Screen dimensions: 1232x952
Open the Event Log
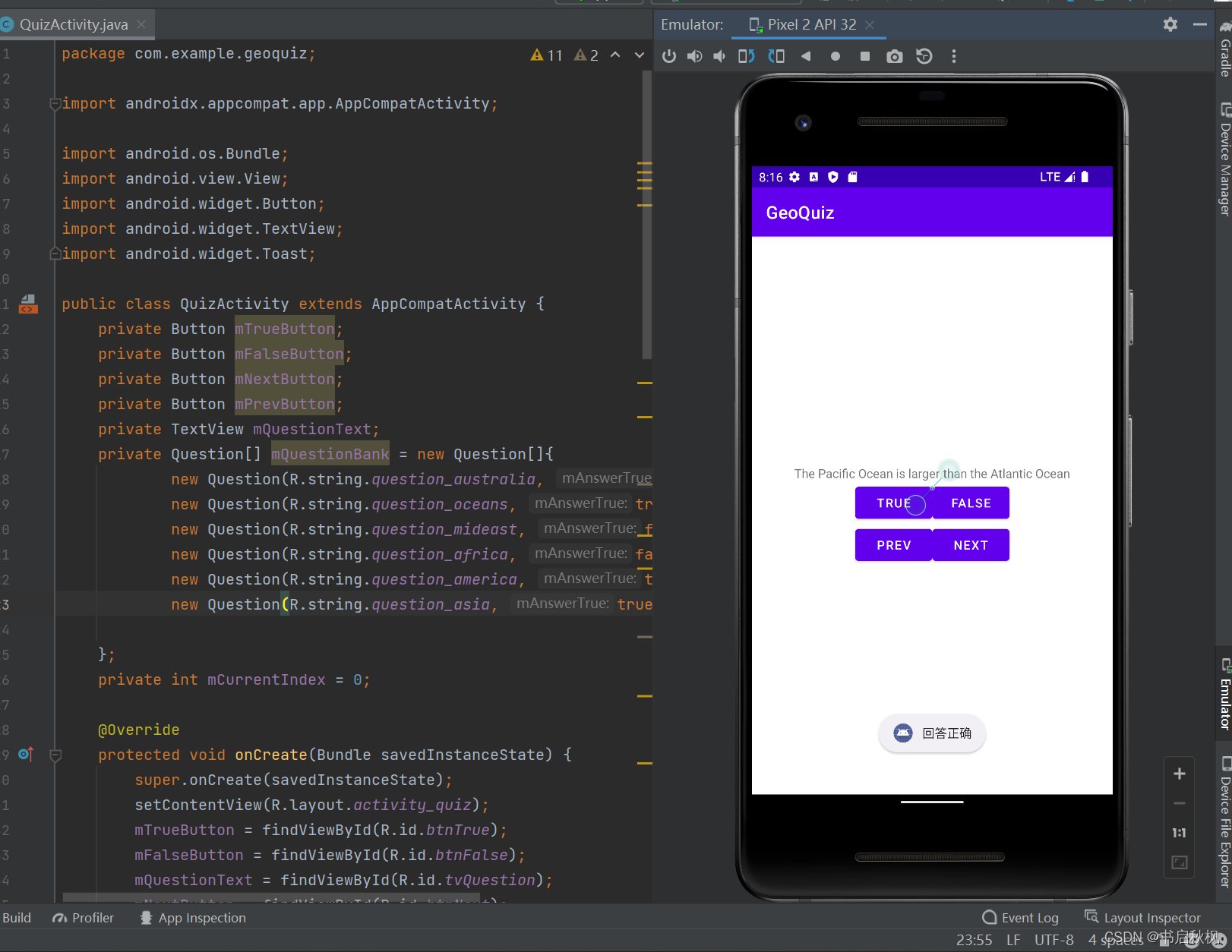click(x=1020, y=918)
